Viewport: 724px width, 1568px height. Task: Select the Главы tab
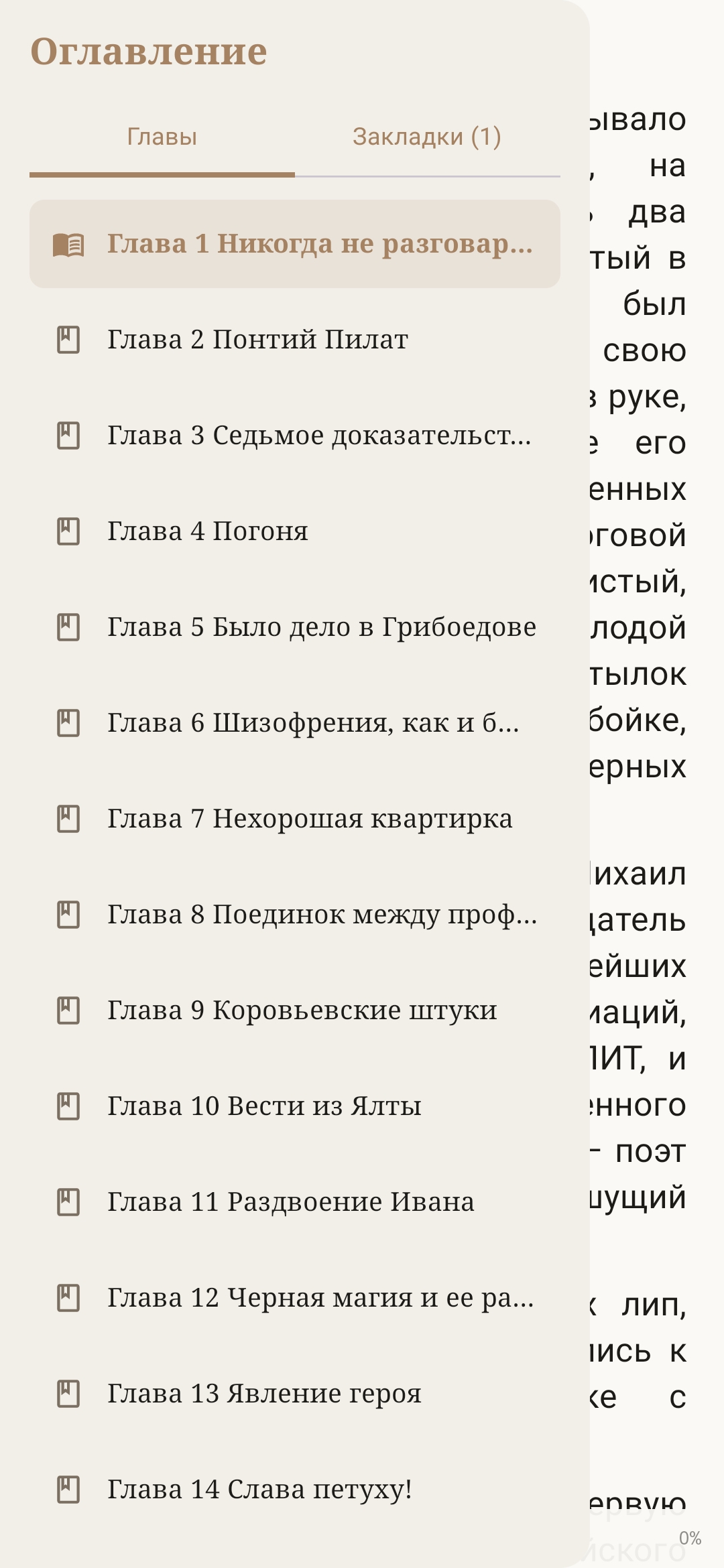(x=162, y=137)
